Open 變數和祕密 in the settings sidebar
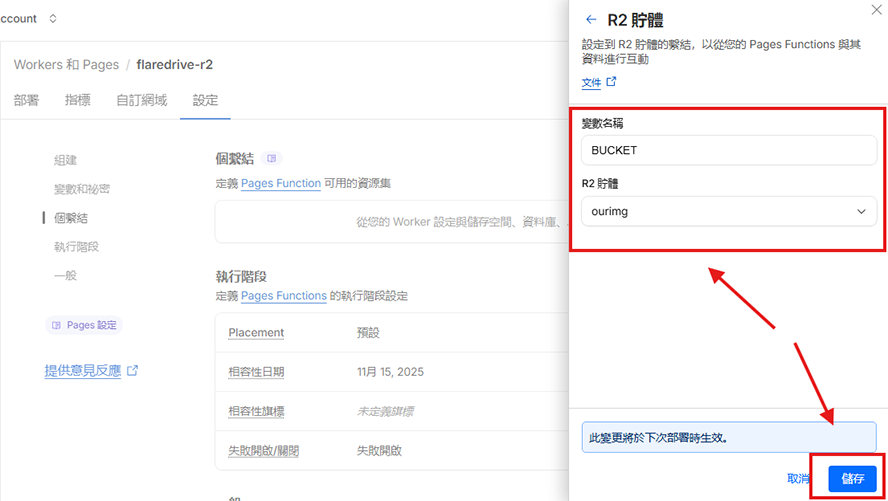Viewport: 888px width, 501px height. click(x=82, y=189)
